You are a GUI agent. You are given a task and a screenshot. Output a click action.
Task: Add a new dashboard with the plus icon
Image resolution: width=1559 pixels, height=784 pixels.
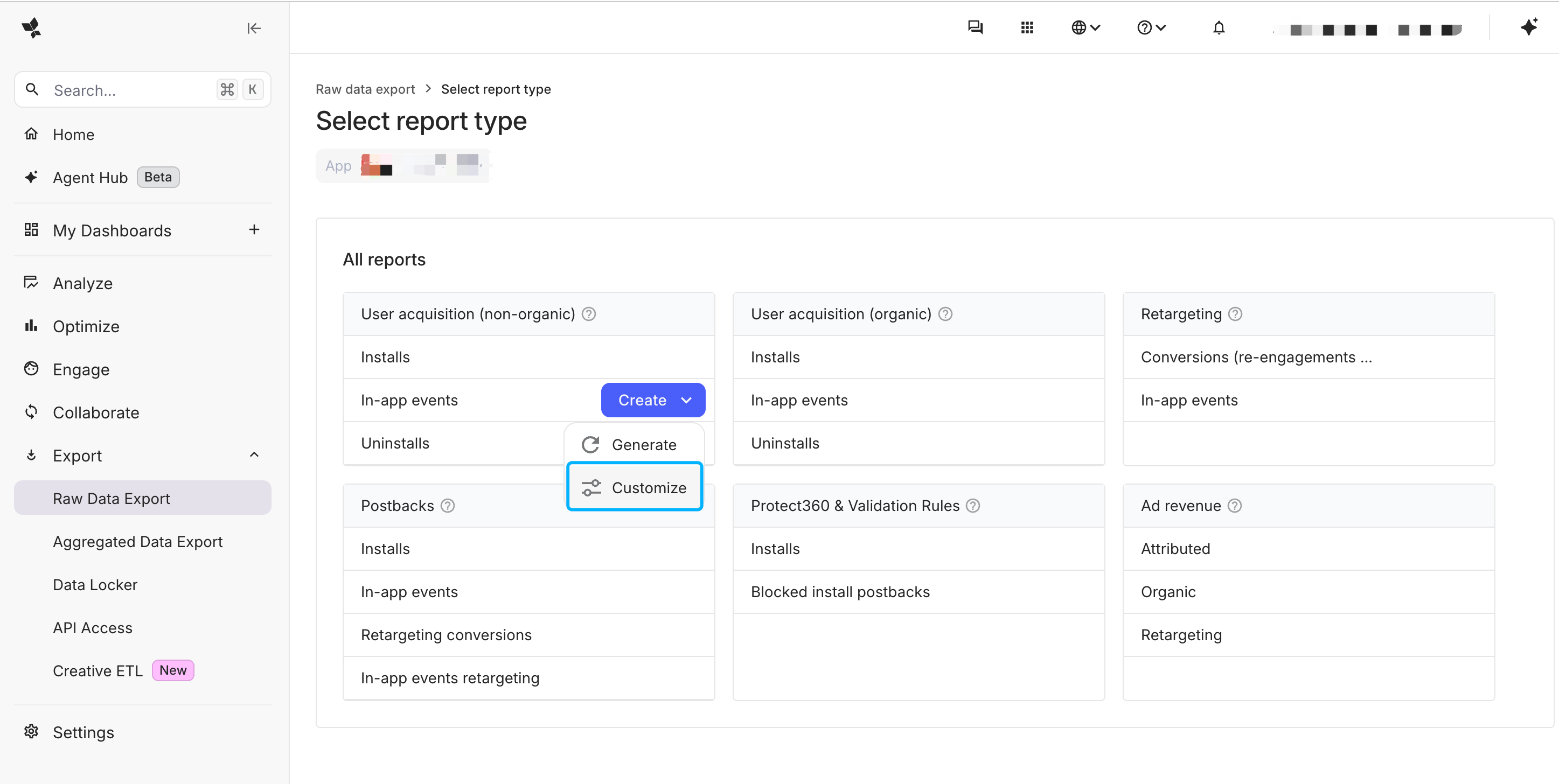pos(254,230)
